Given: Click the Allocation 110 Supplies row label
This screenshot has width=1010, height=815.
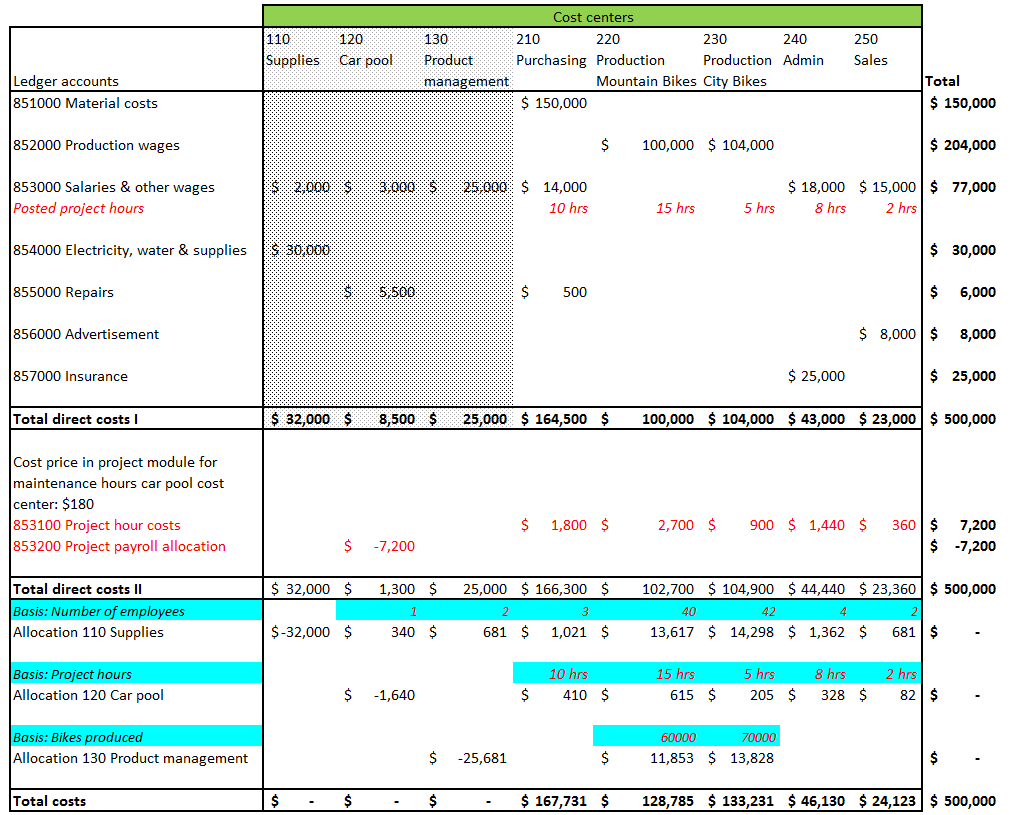Looking at the screenshot, I should pos(88,632).
